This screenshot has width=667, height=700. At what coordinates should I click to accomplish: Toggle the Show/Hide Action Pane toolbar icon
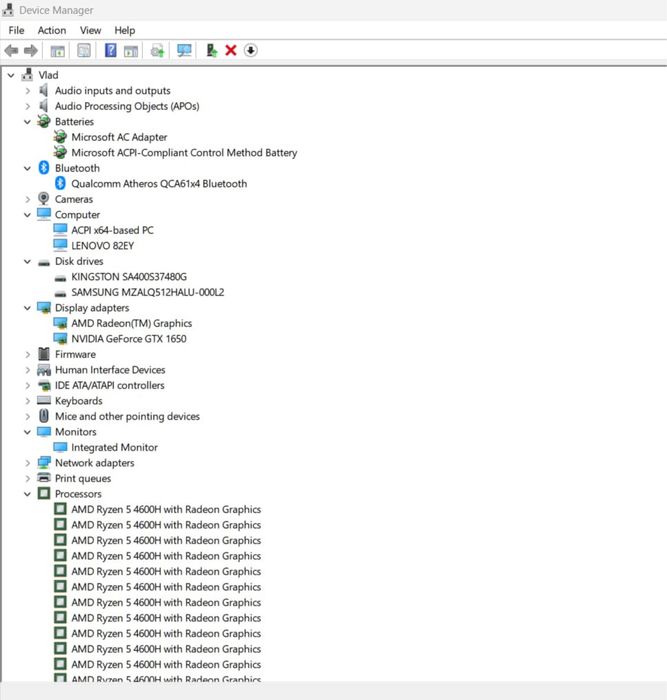tap(131, 51)
